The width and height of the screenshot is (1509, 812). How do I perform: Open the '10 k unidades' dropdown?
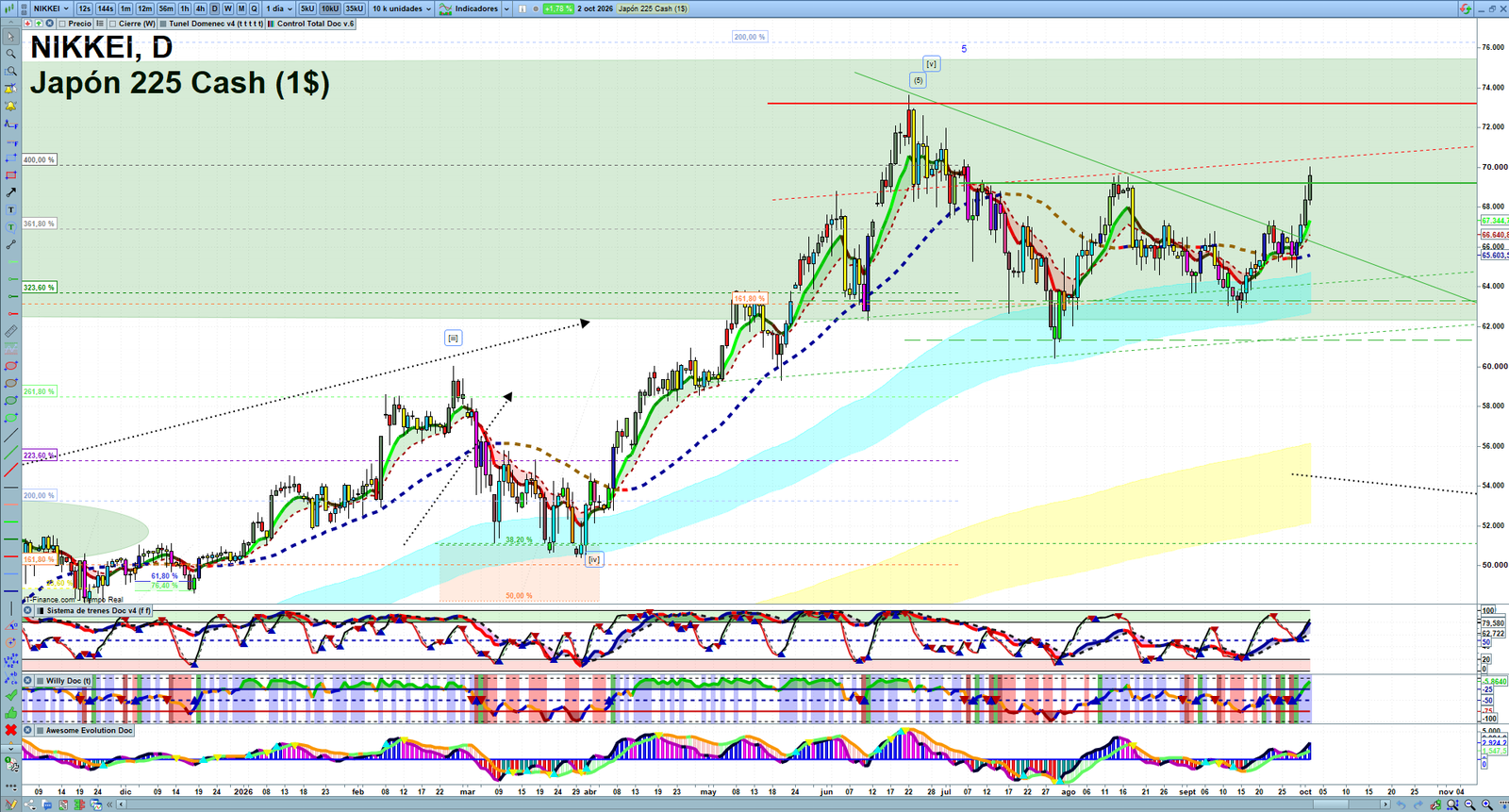[401, 8]
